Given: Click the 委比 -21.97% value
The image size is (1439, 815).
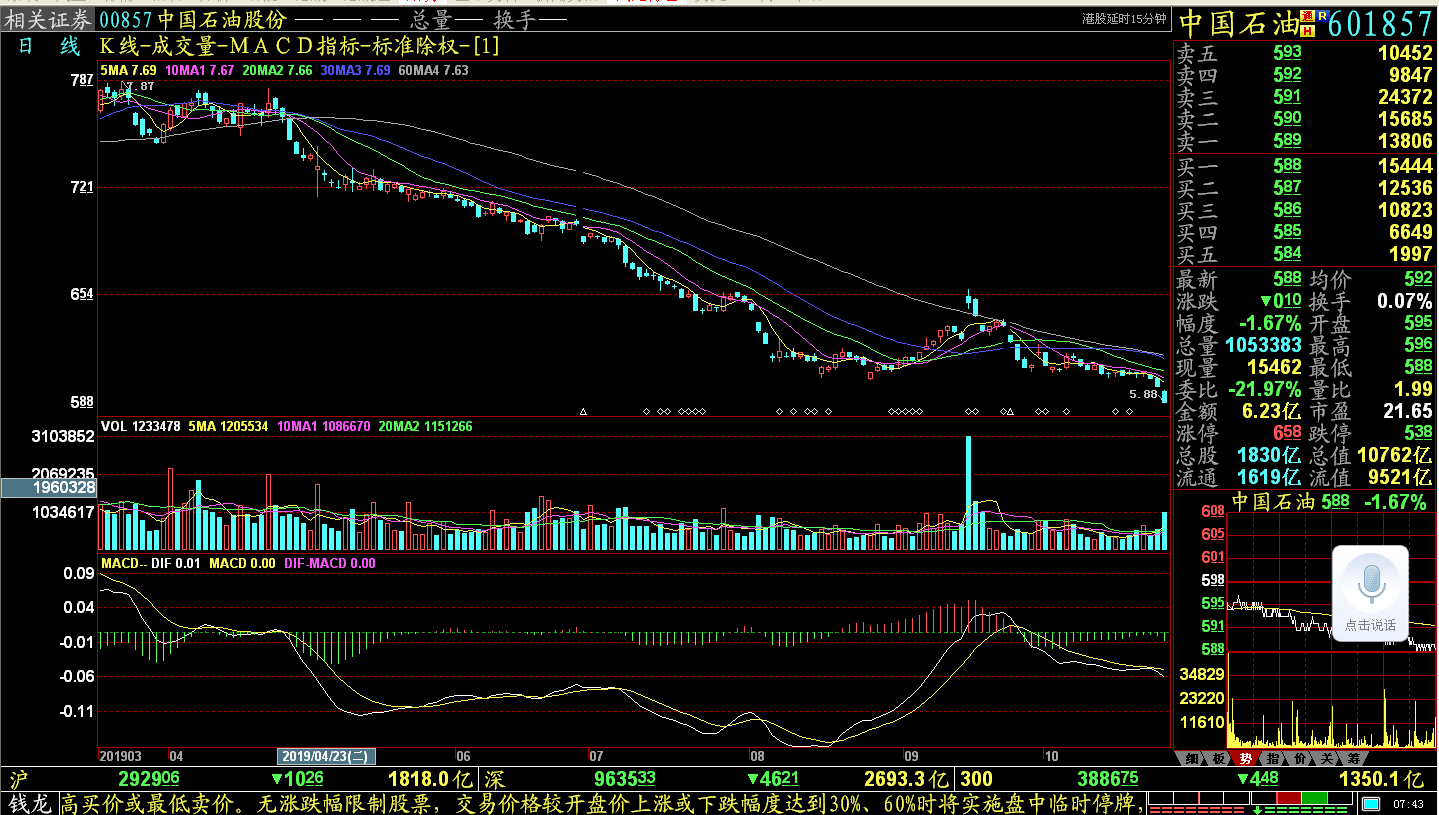Looking at the screenshot, I should coord(1266,389).
